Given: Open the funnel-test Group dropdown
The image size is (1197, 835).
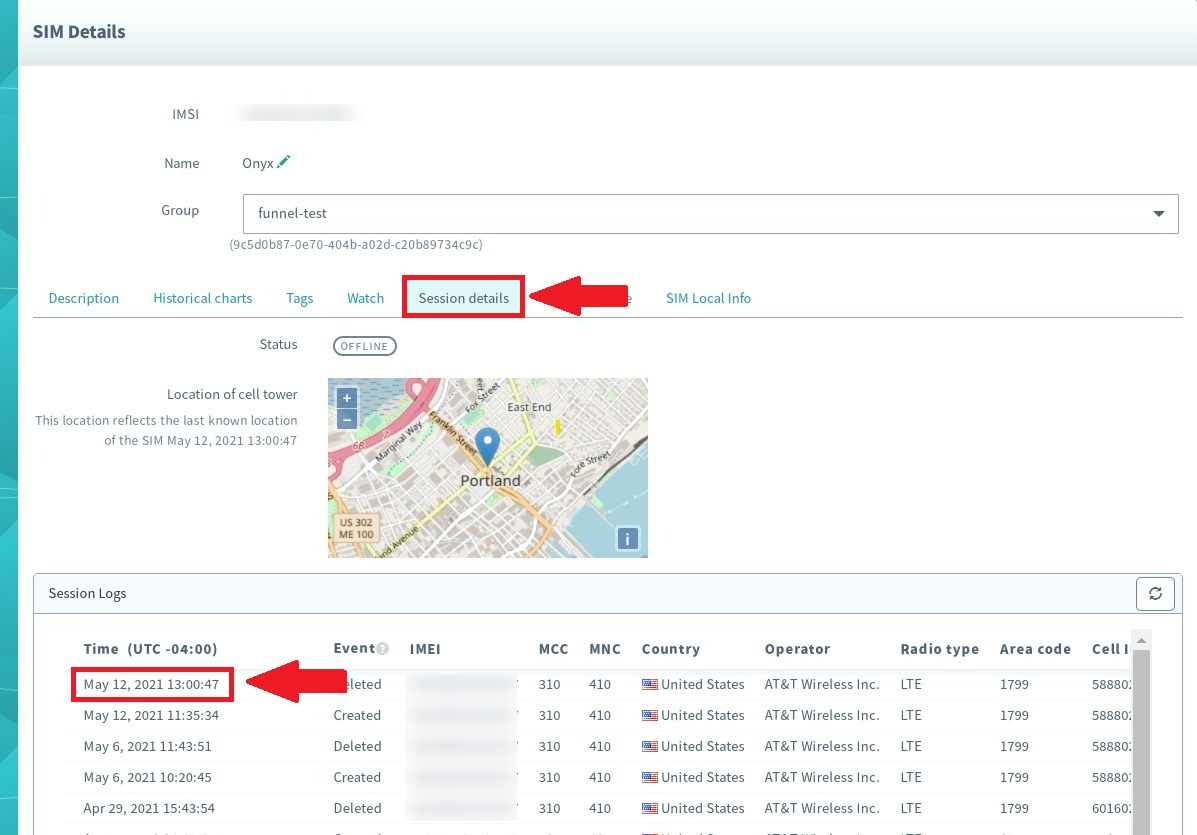Looking at the screenshot, I should (710, 214).
